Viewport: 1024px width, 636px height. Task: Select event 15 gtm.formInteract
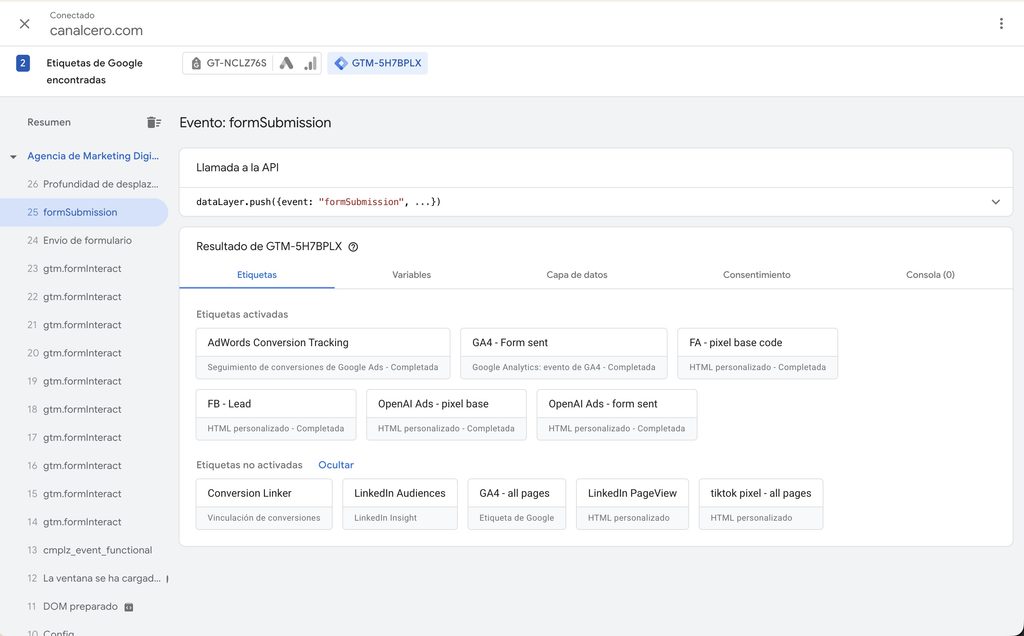click(x=84, y=493)
